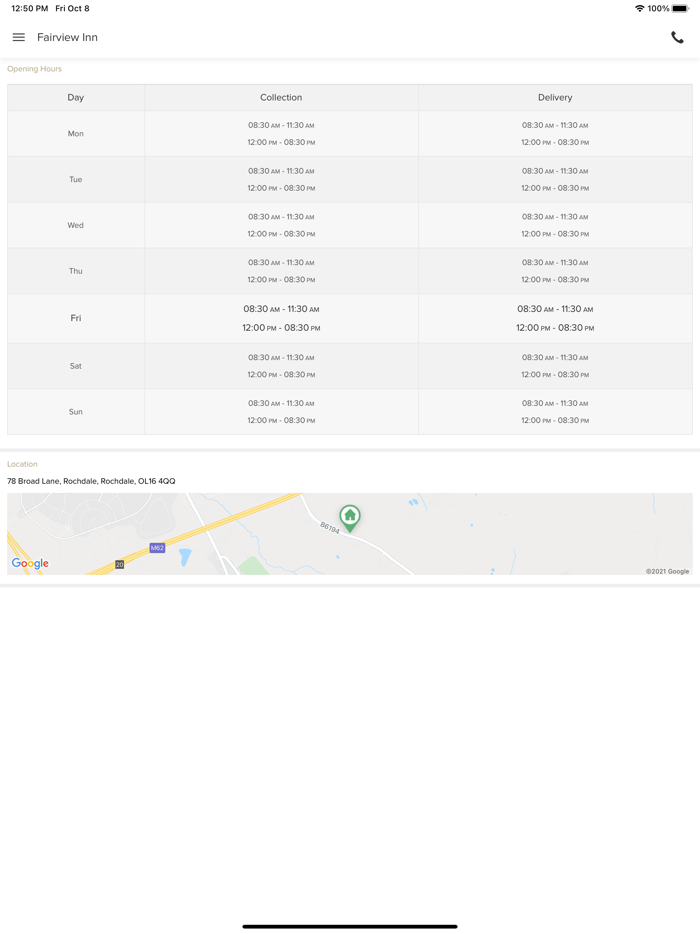Tap the junction 20 map marker

tap(119, 565)
